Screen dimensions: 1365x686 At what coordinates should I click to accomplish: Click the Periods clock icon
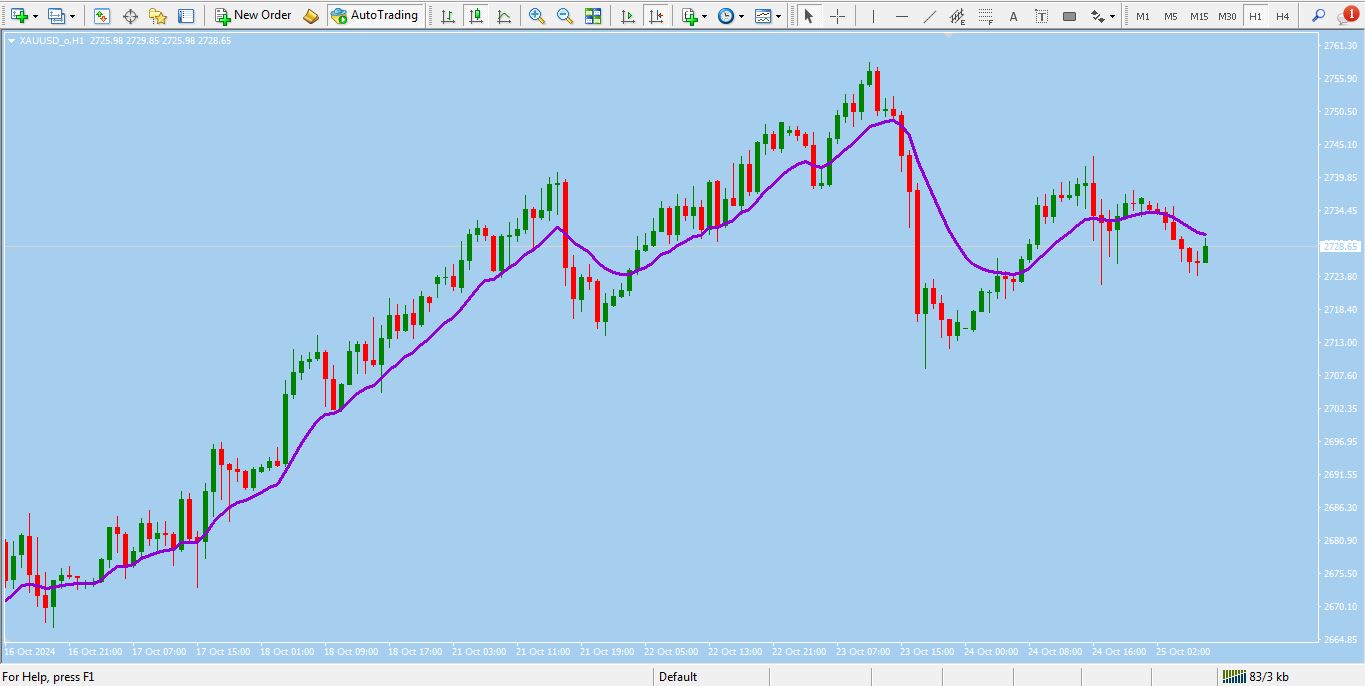tap(725, 16)
